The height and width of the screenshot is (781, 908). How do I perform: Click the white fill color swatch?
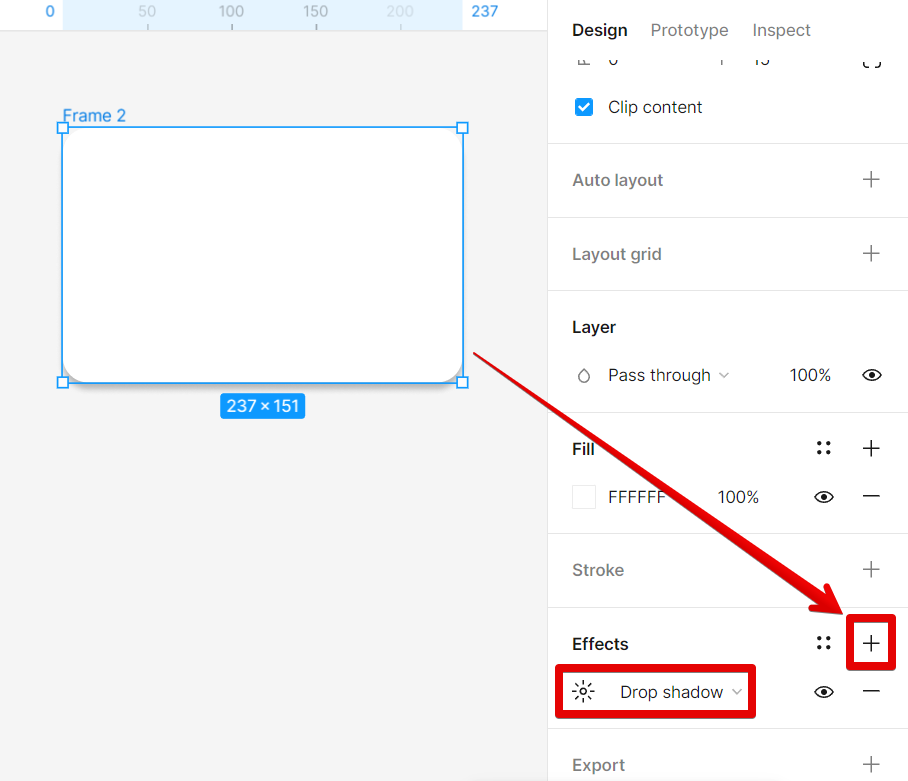pyautogui.click(x=584, y=497)
